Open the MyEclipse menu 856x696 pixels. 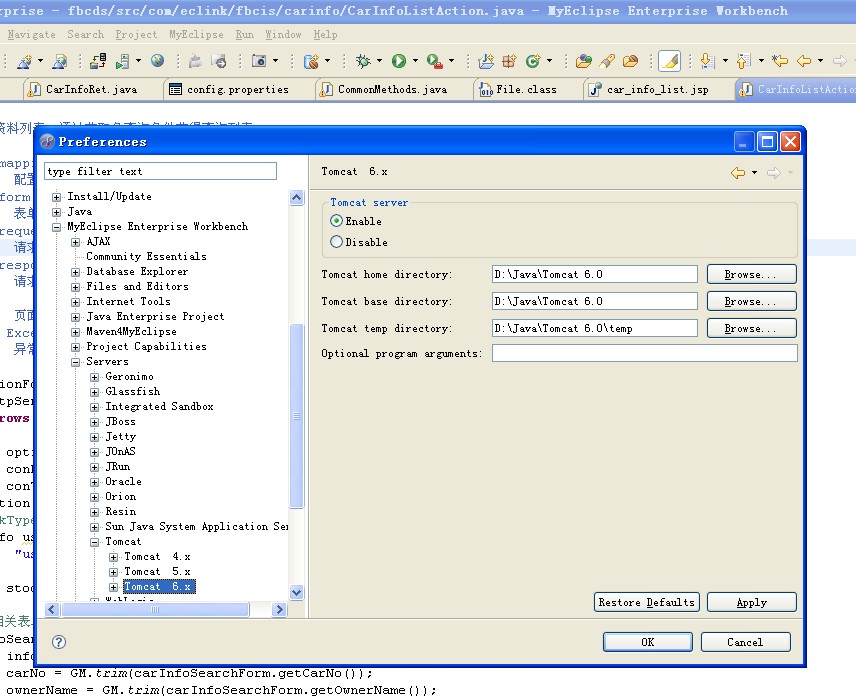tap(196, 34)
